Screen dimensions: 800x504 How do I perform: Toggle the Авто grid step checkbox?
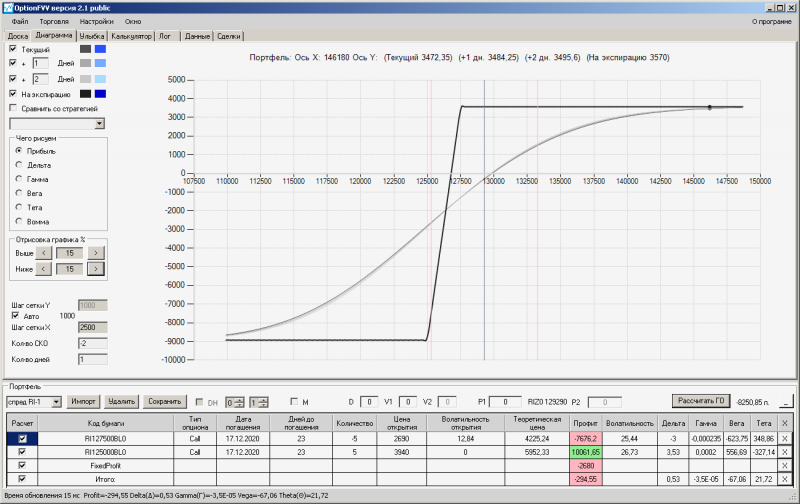point(15,316)
